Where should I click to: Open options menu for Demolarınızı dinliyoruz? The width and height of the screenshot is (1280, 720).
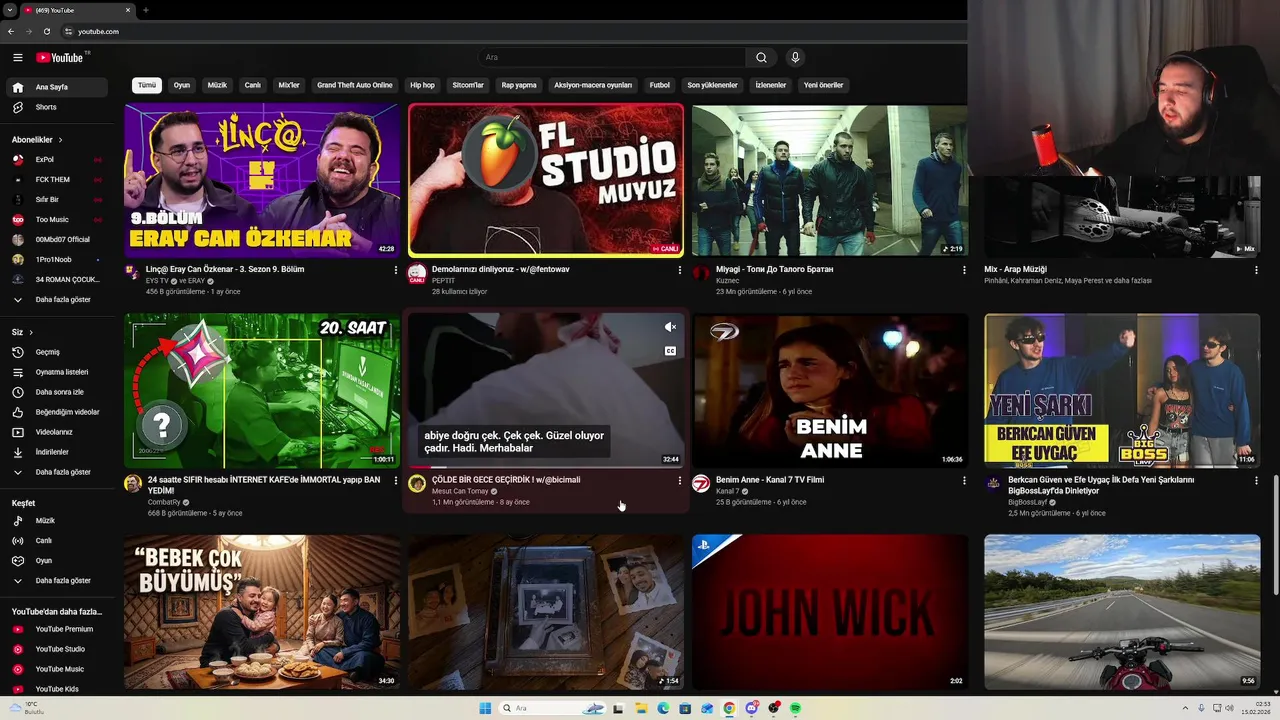click(x=680, y=270)
